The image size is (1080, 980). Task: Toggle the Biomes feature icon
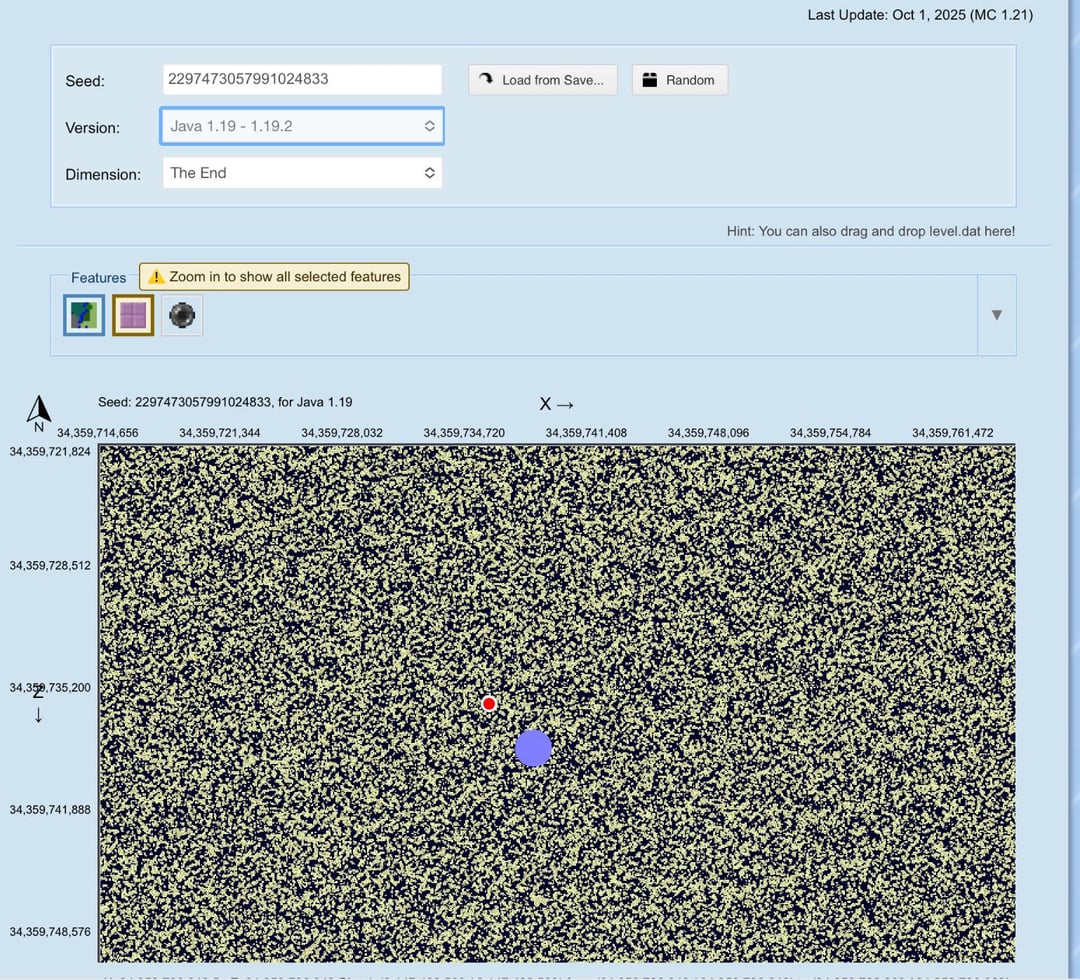point(84,316)
